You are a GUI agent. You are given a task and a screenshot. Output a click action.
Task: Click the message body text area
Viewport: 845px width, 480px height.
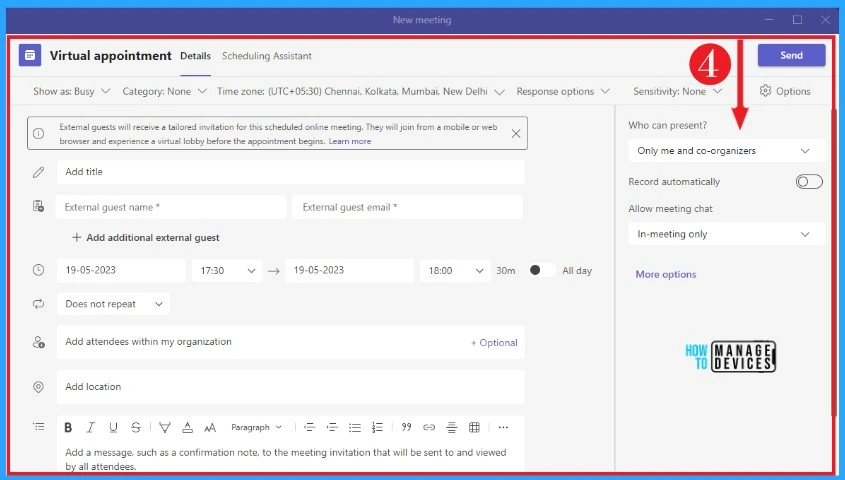(290, 459)
